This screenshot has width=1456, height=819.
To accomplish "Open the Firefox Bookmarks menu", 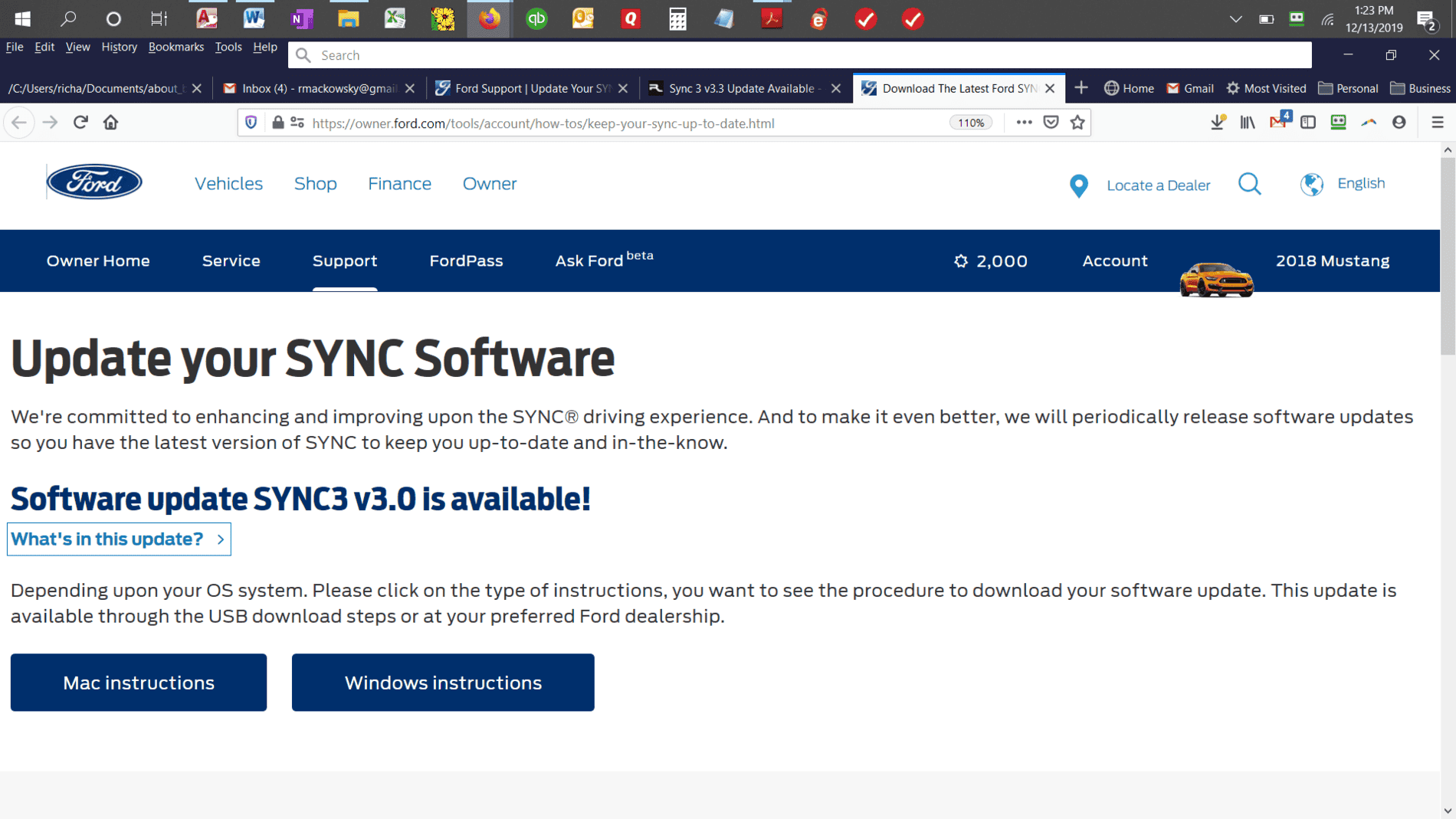I will tap(176, 47).
